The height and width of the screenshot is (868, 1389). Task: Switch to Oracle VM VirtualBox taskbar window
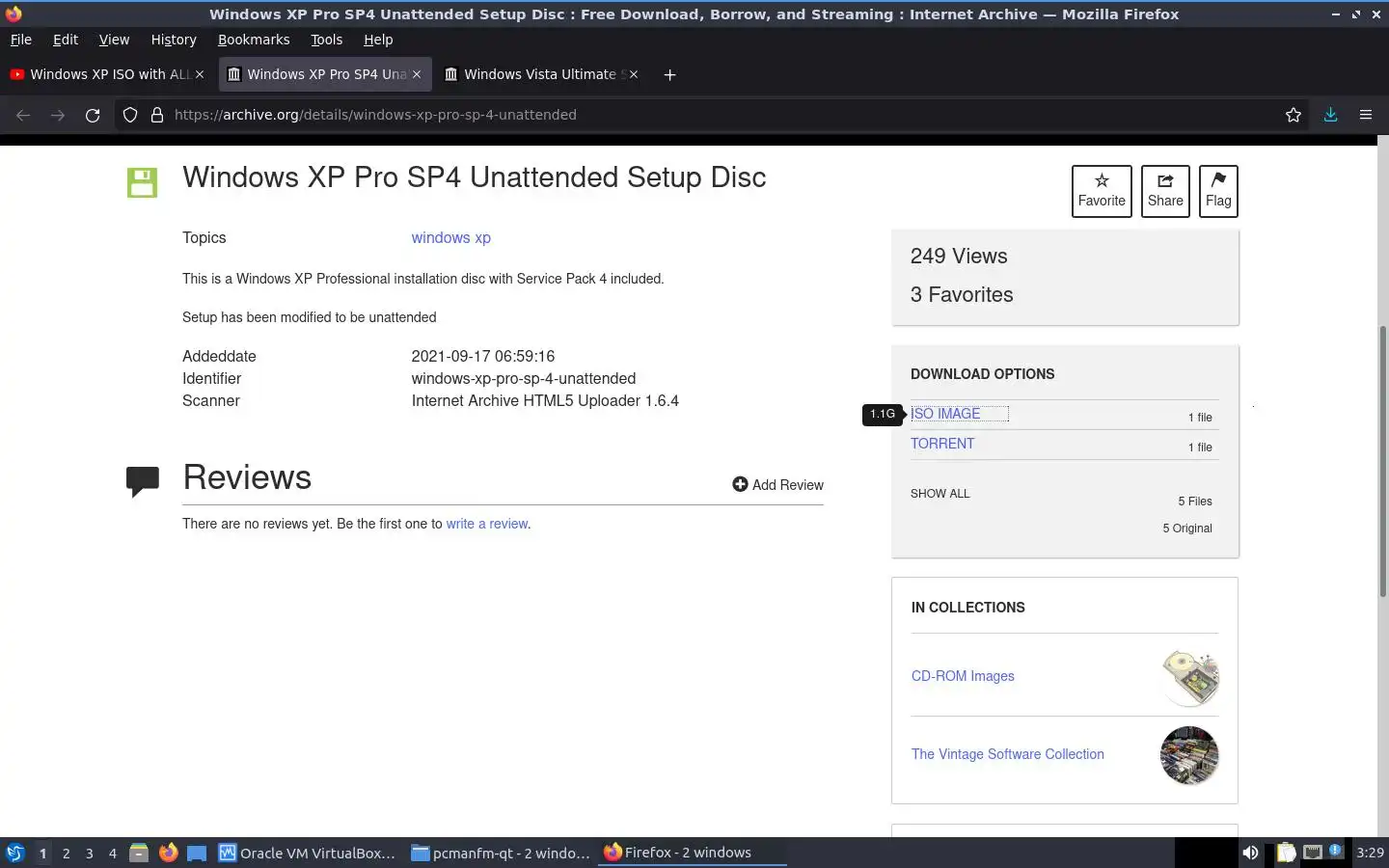[307, 853]
